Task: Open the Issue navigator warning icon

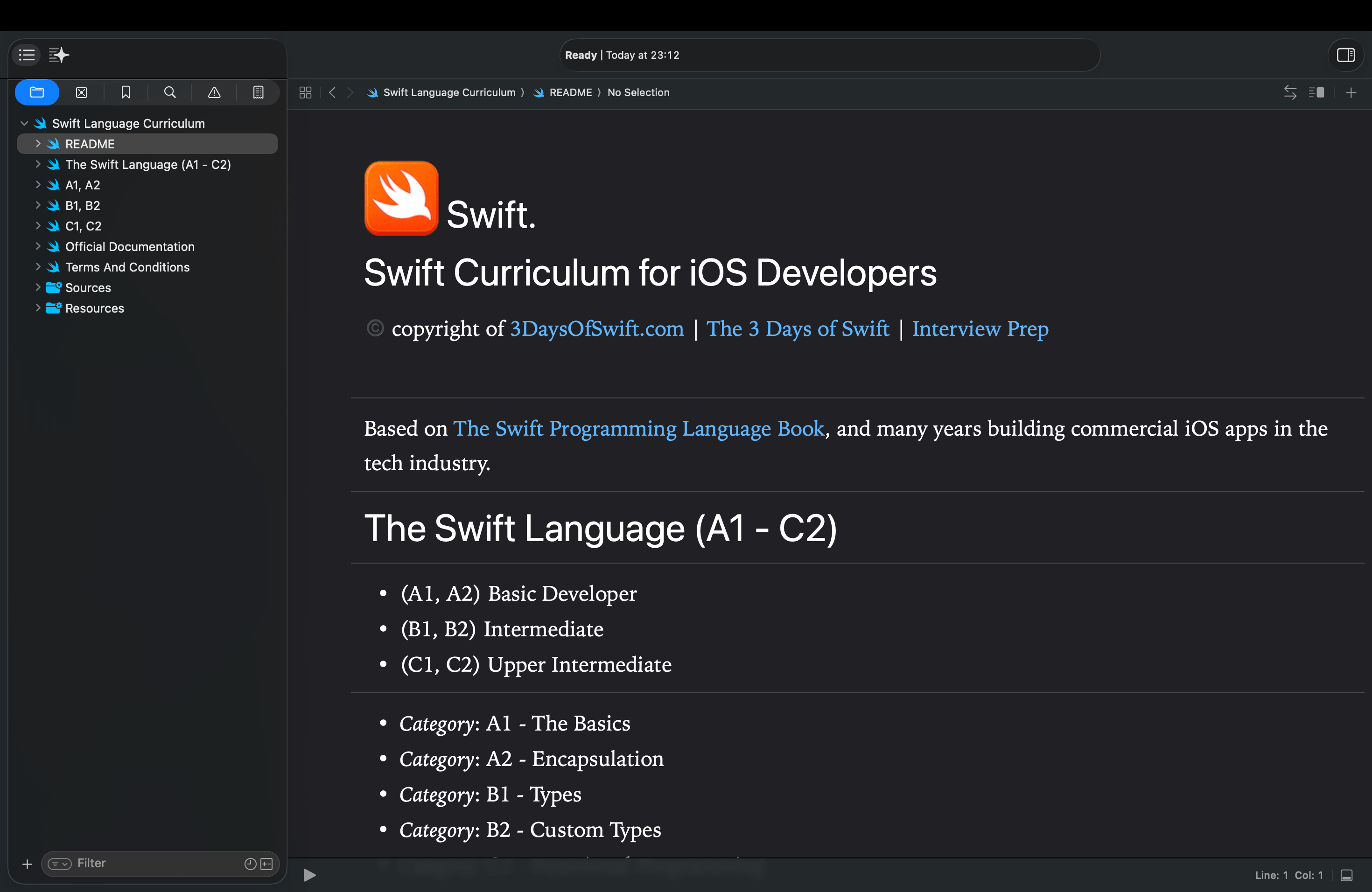Action: 214,92
